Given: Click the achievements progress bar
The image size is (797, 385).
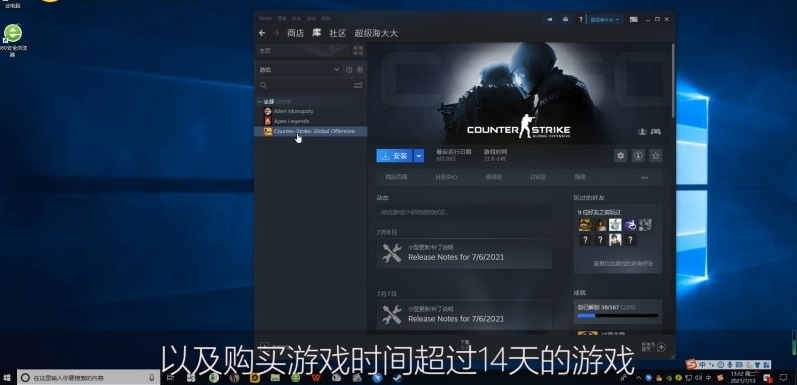Looking at the screenshot, I should click(x=618, y=316).
